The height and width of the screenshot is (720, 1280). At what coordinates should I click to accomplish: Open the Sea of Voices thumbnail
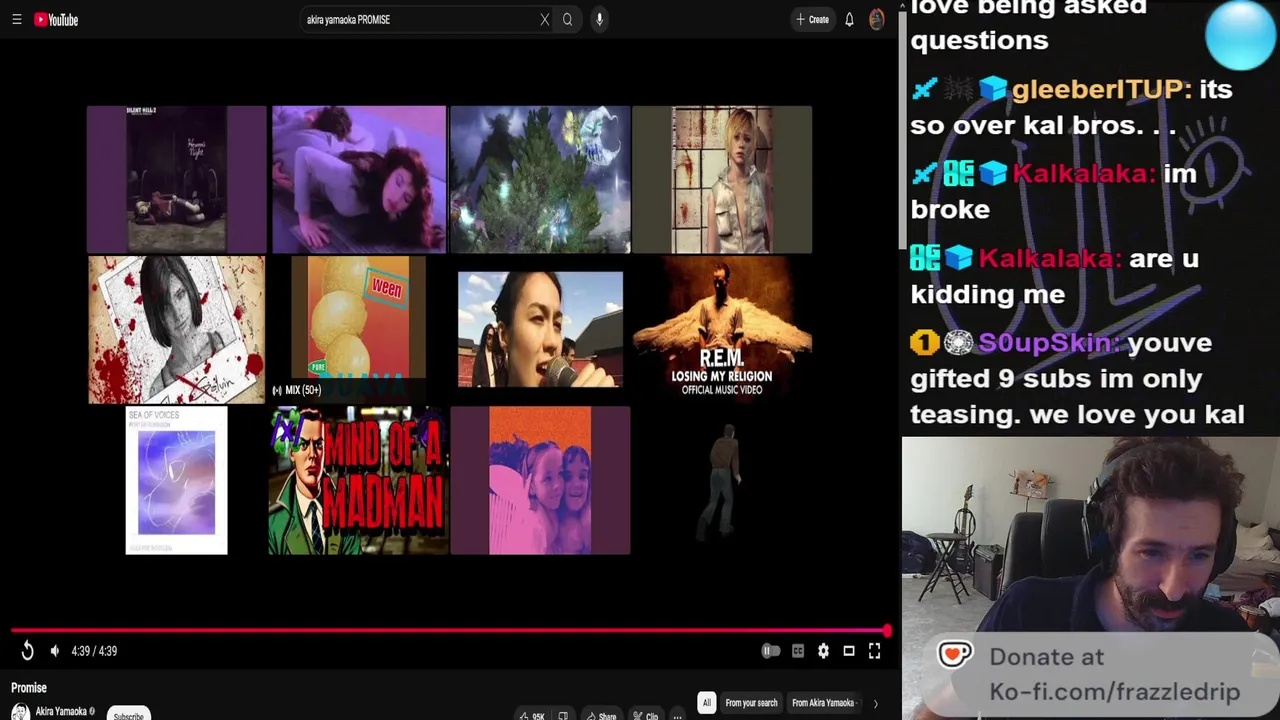[176, 480]
